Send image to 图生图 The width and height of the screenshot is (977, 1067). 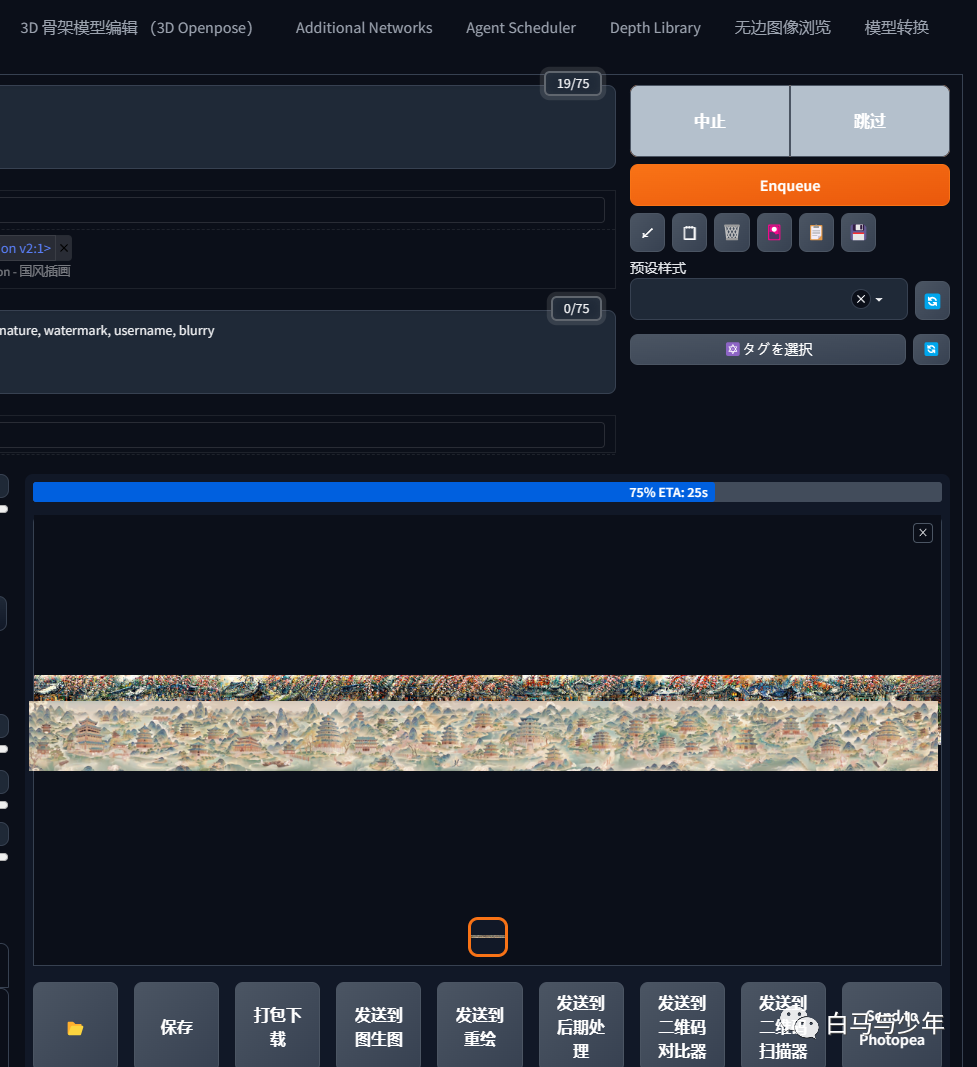(378, 1027)
